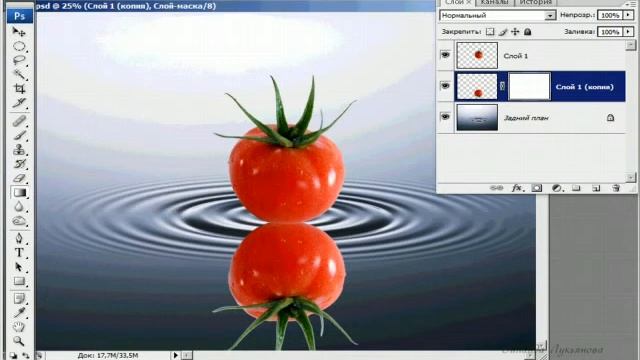Select the Move tool
Viewport: 640px width, 360px height.
[x=19, y=31]
